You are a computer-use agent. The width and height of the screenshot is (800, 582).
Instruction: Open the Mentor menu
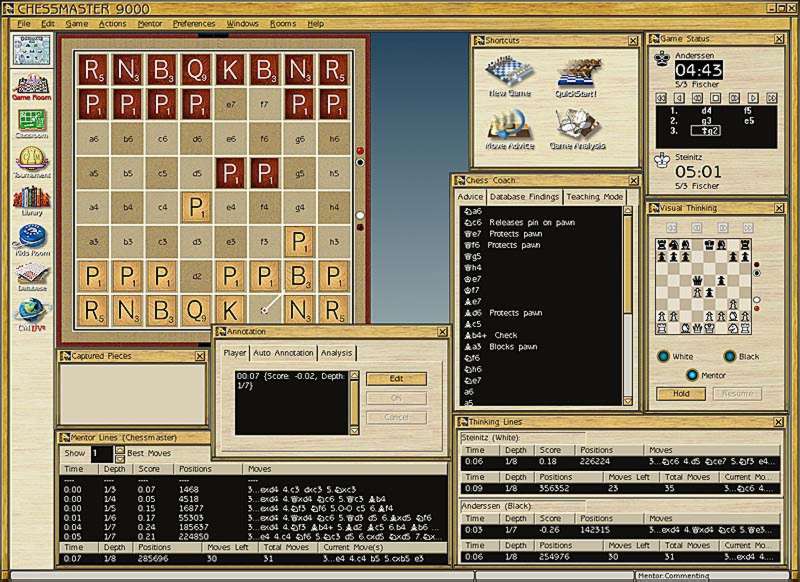click(x=149, y=23)
